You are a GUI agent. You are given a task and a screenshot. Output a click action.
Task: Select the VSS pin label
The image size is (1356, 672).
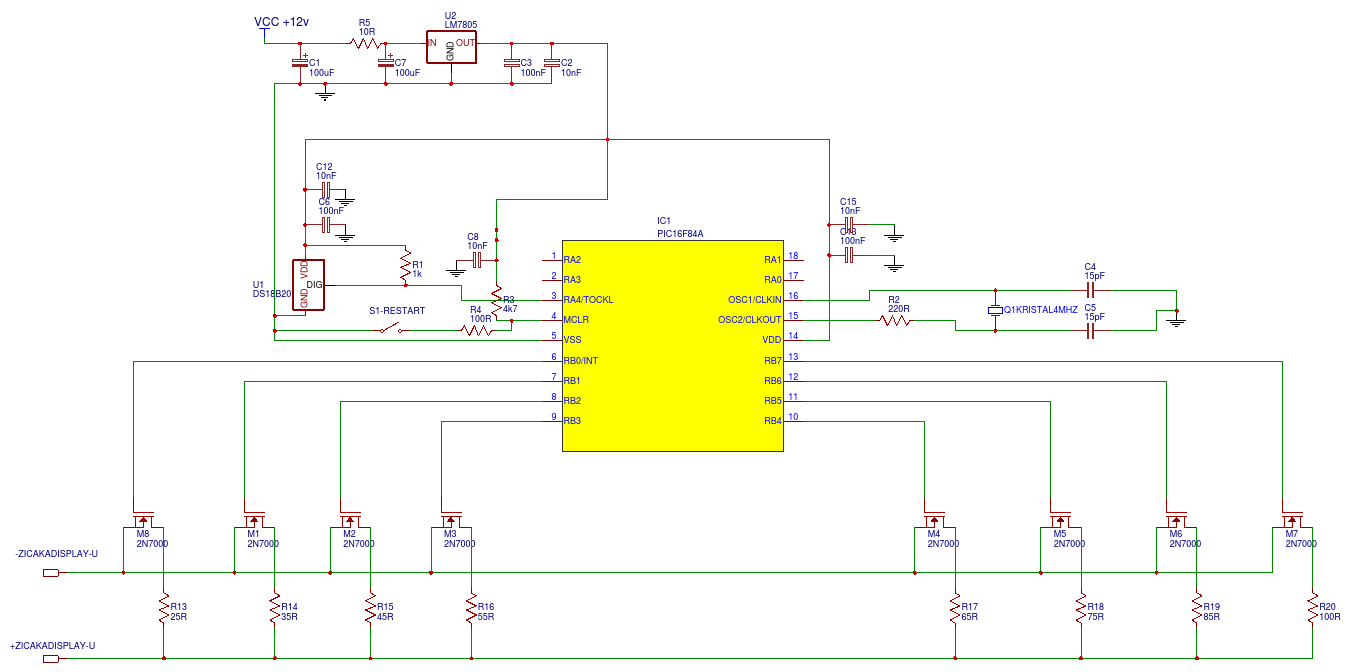573,340
